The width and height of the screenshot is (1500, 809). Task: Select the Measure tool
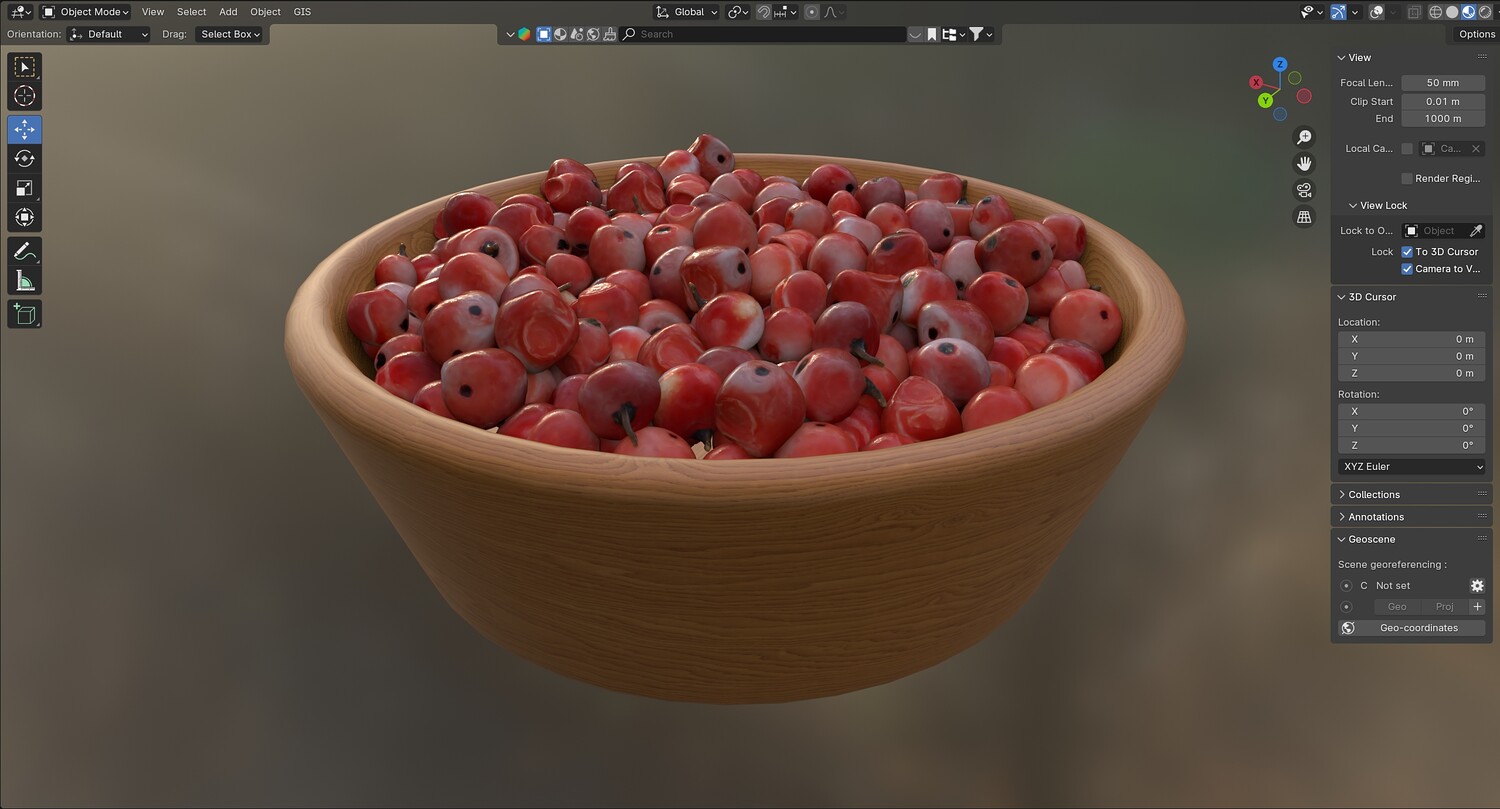click(25, 280)
